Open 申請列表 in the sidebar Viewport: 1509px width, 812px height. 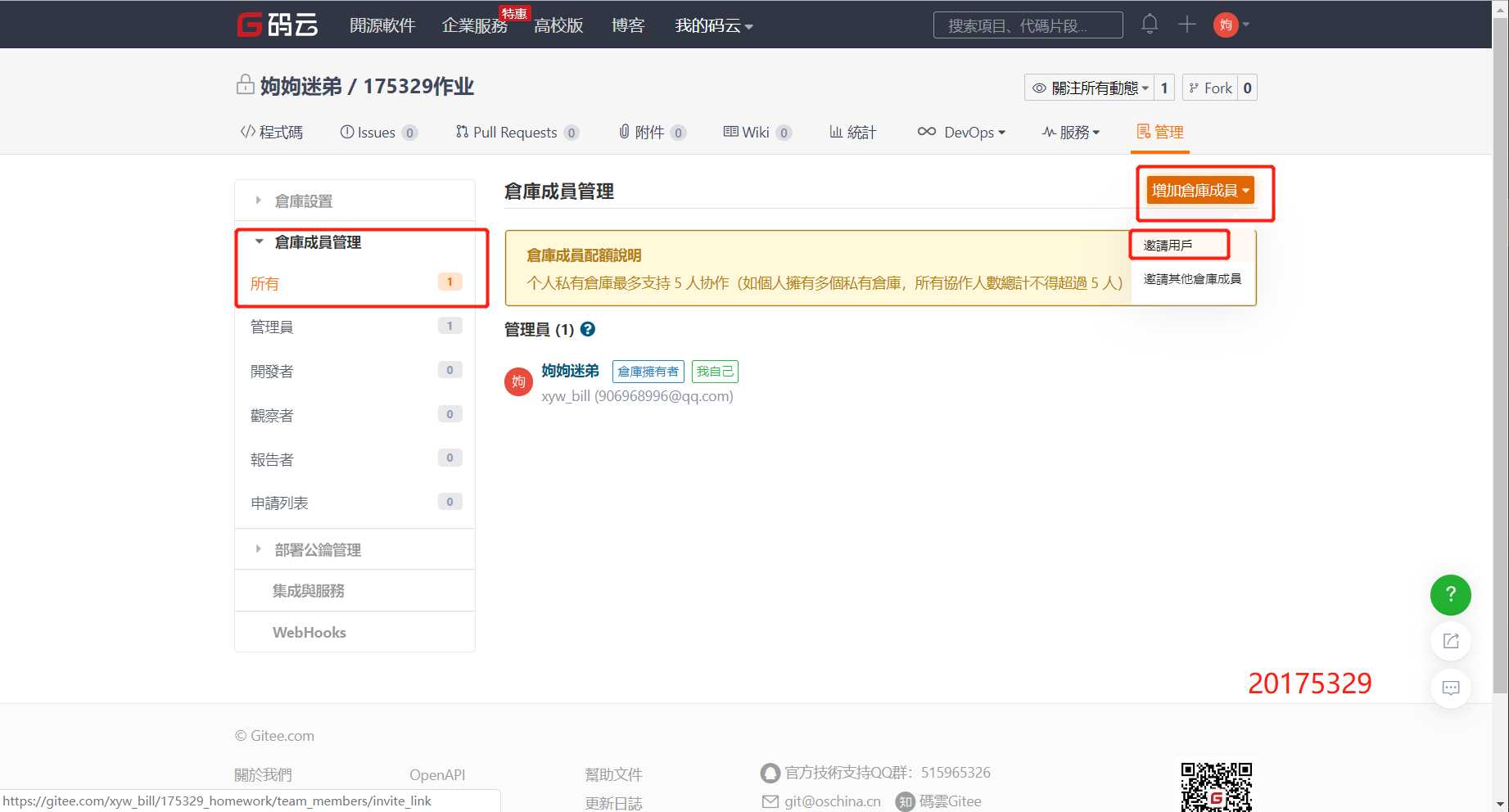(355, 503)
